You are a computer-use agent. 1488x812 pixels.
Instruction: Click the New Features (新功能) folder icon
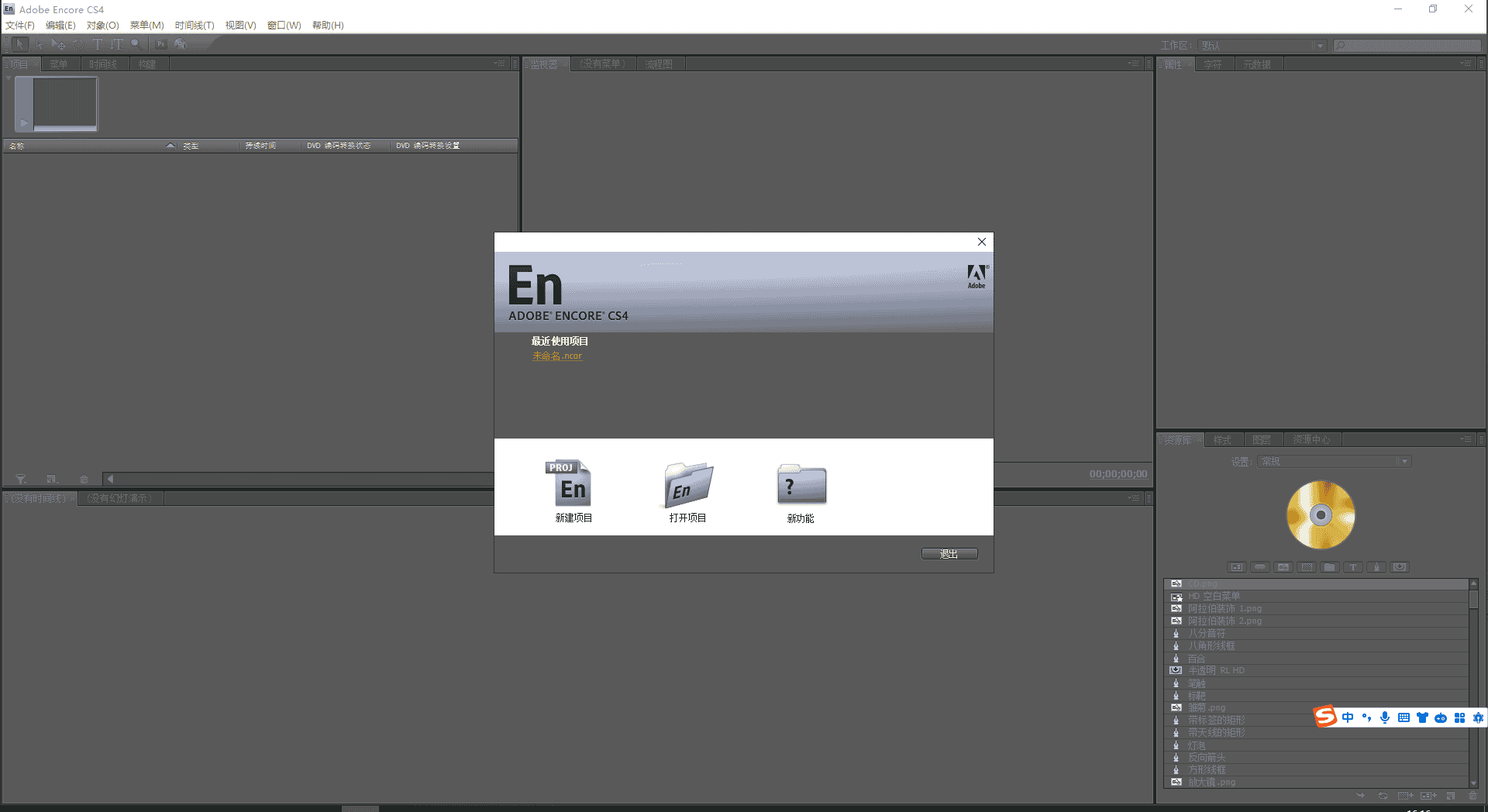801,484
